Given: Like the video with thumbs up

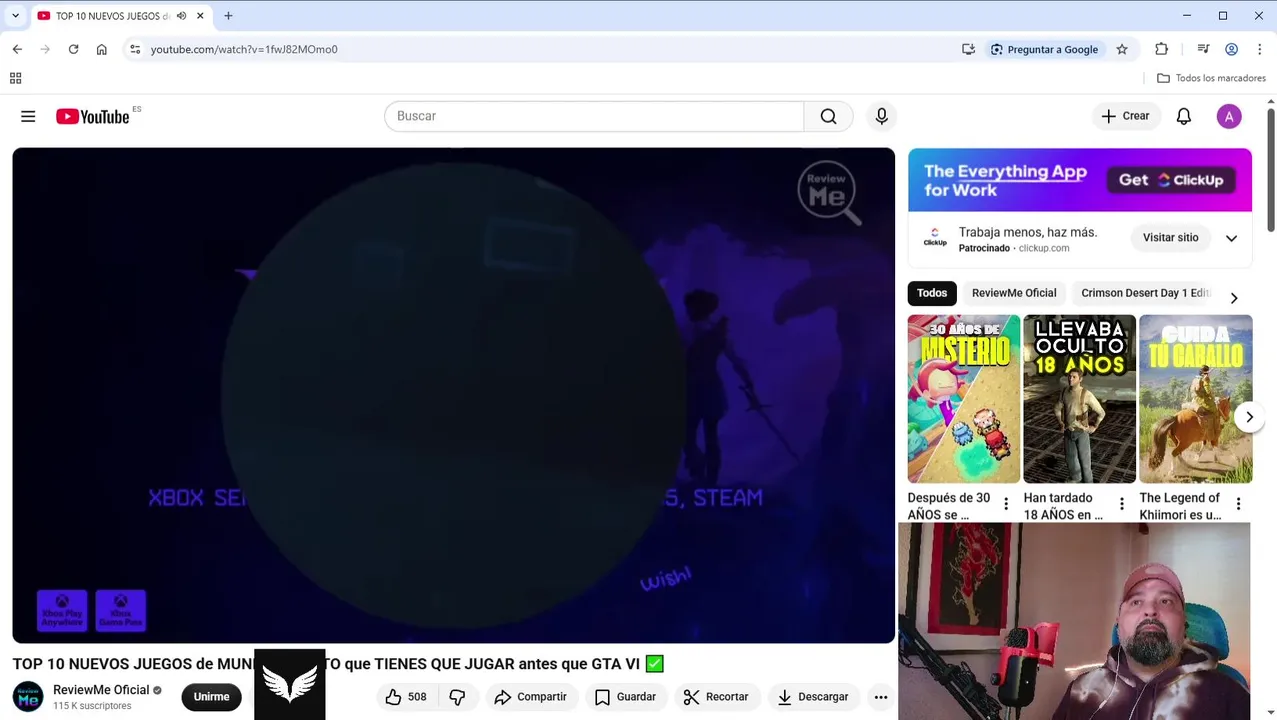Looking at the screenshot, I should pos(405,697).
